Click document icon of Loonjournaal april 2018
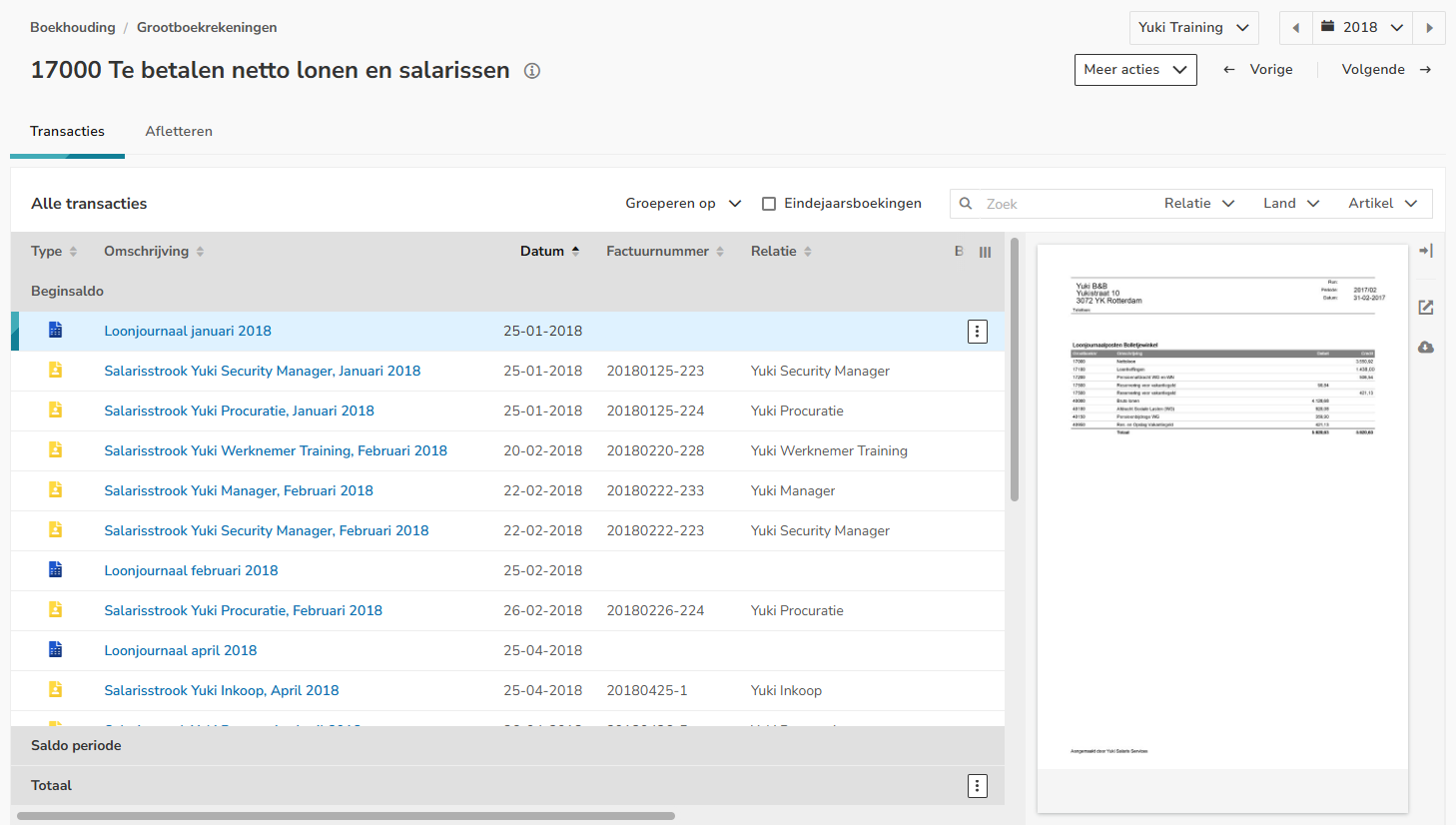Image resolution: width=1456 pixels, height=825 pixels. (56, 649)
